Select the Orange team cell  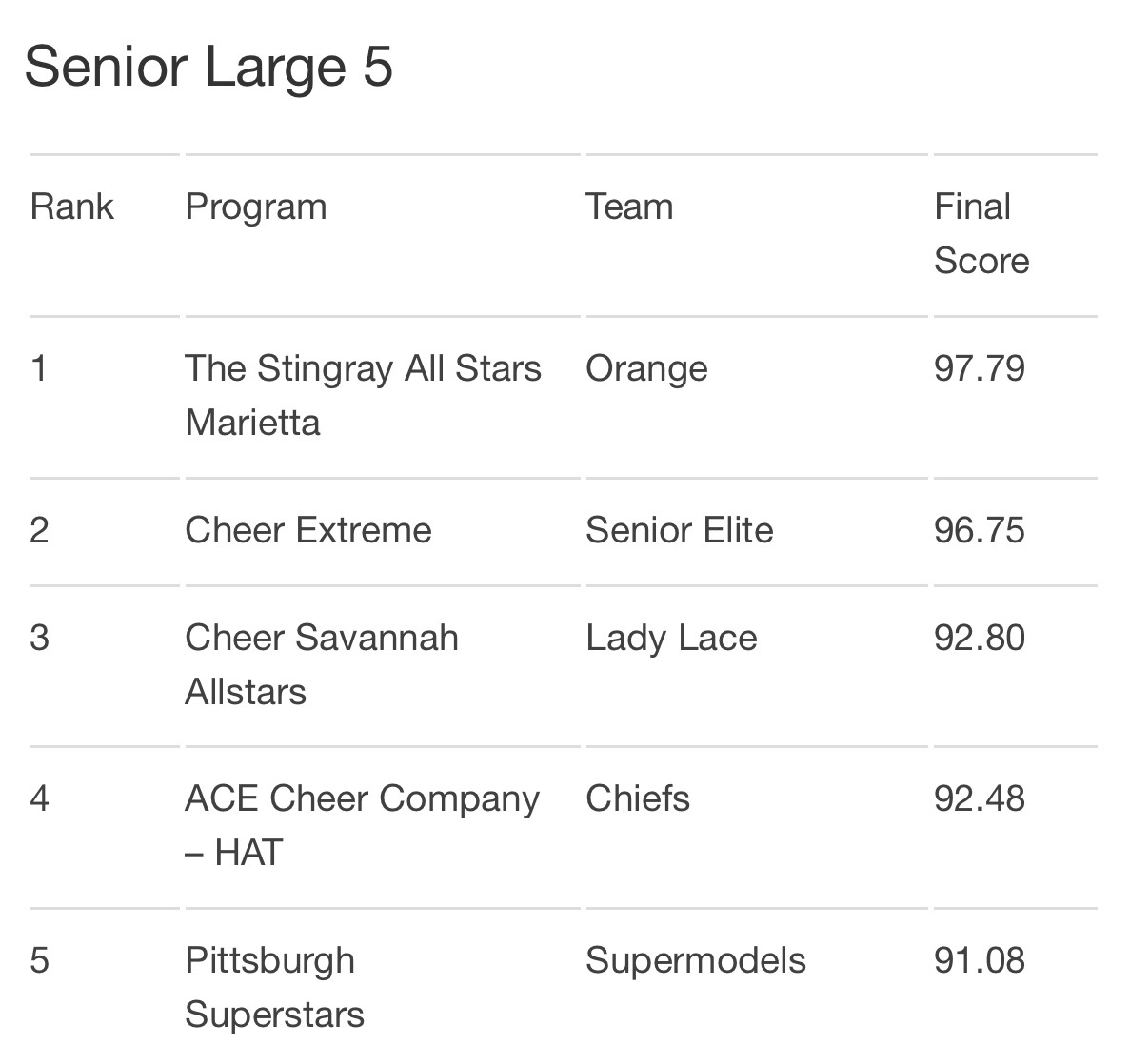pyautogui.click(x=646, y=370)
